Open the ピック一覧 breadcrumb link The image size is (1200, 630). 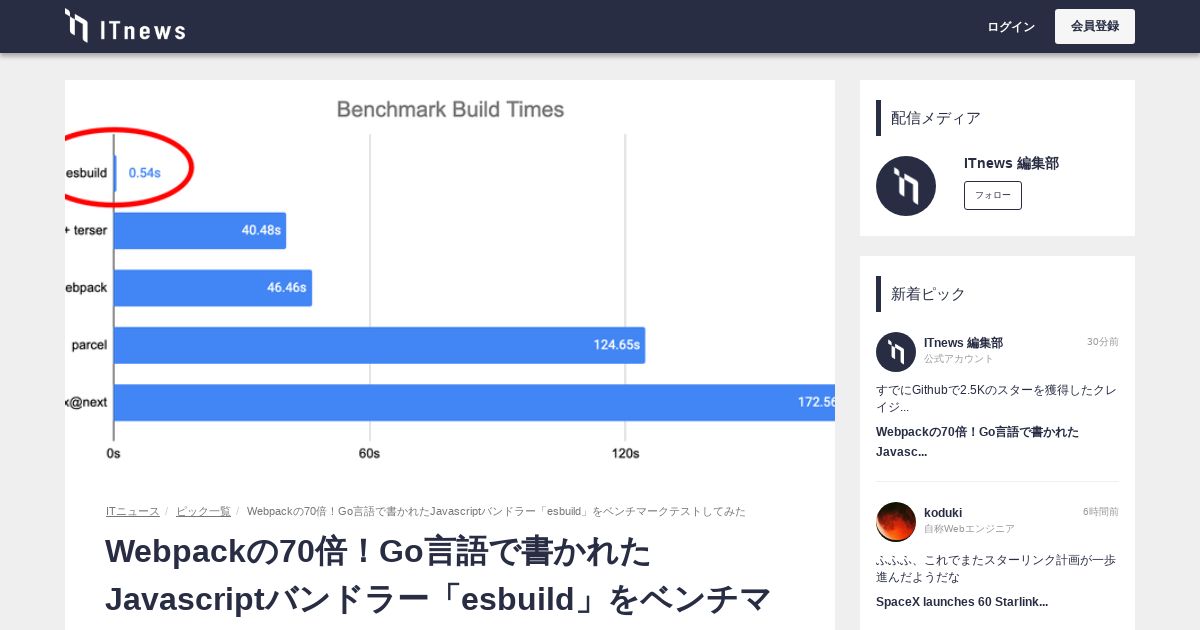pos(203,511)
